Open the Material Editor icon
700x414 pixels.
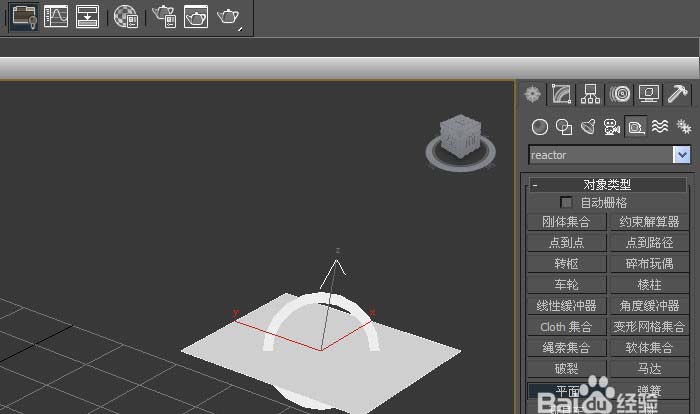click(125, 17)
